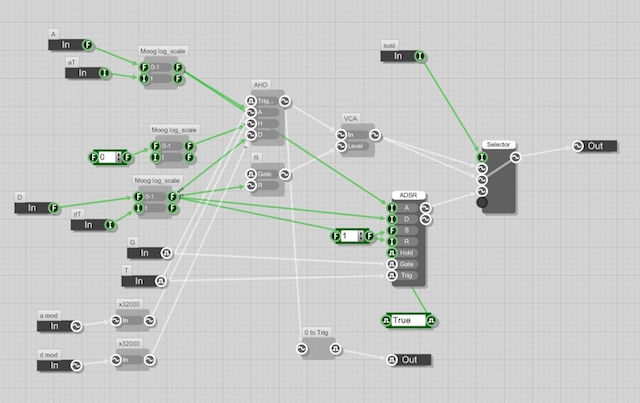
Task: Click the ADSR Hold input port
Action: click(x=390, y=253)
